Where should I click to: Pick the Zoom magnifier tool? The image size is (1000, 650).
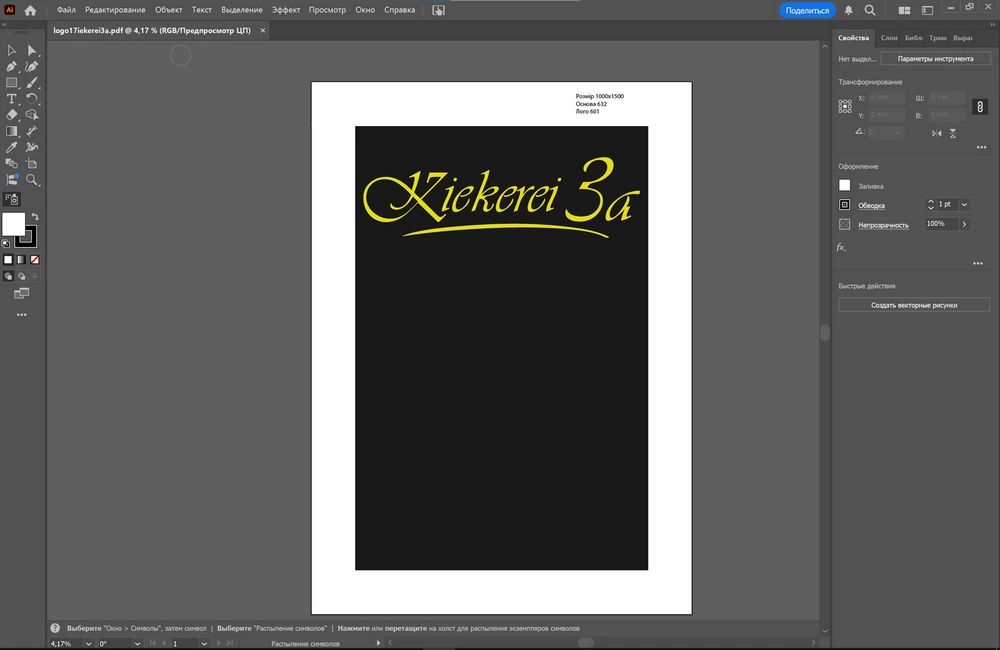point(32,180)
